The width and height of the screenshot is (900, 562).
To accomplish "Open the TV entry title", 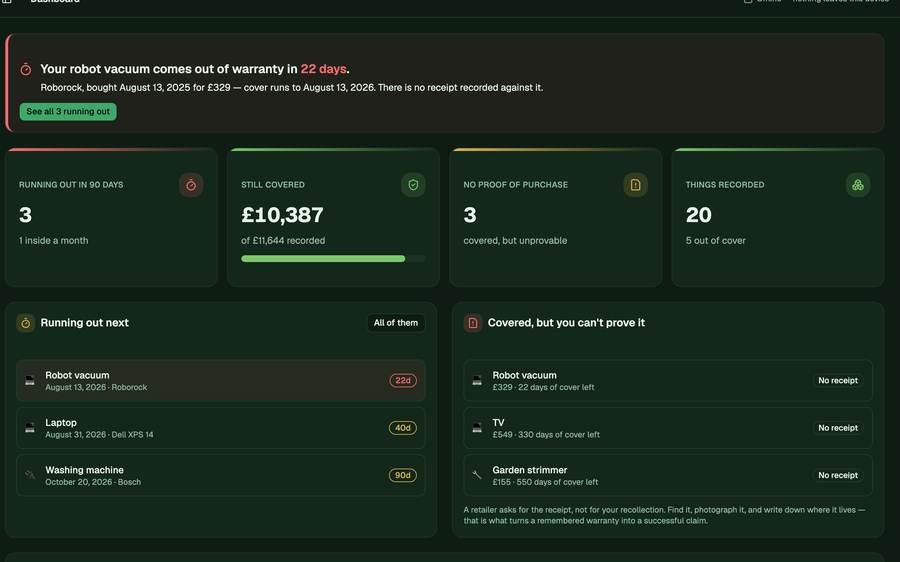I will [498, 423].
